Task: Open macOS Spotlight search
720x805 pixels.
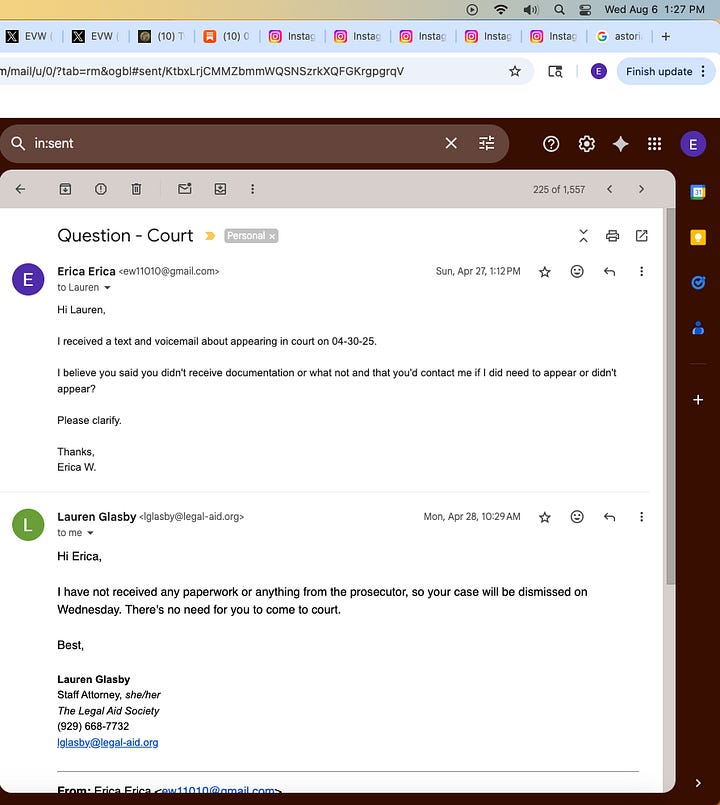Action: tap(559, 9)
